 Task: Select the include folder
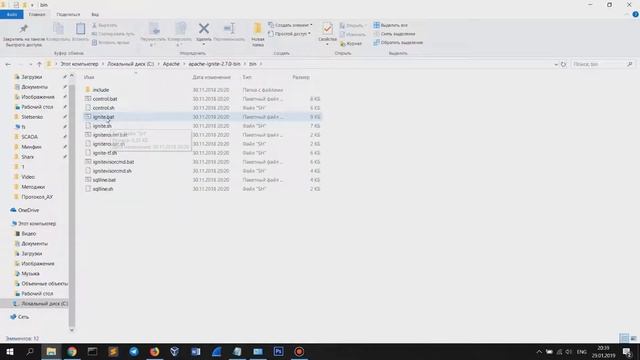pyautogui.click(x=101, y=90)
